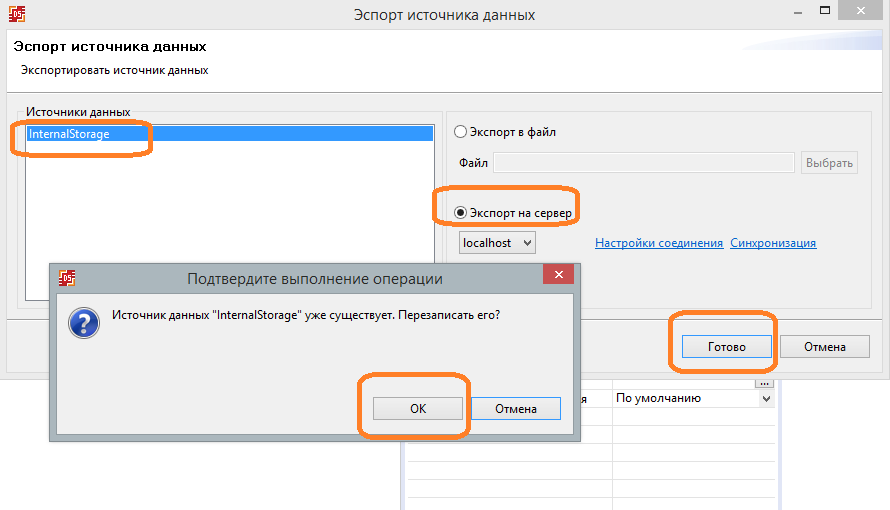Click the ellipsis button above the table
The height and width of the screenshot is (510, 890).
tap(765, 383)
